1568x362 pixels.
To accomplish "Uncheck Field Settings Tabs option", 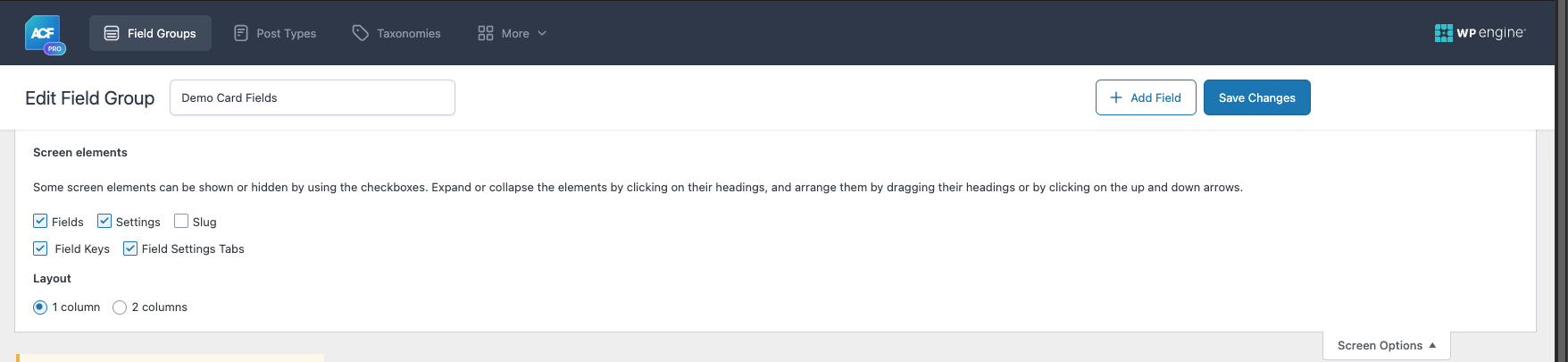I will [130, 248].
